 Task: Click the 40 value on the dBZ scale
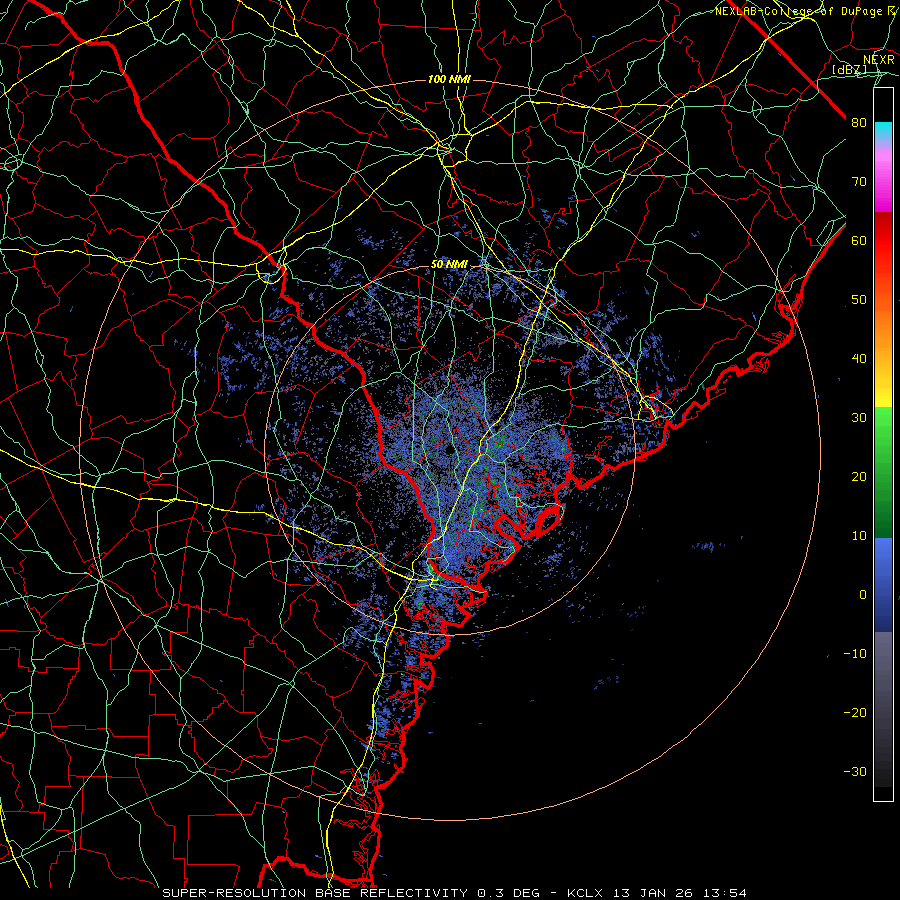pos(859,359)
